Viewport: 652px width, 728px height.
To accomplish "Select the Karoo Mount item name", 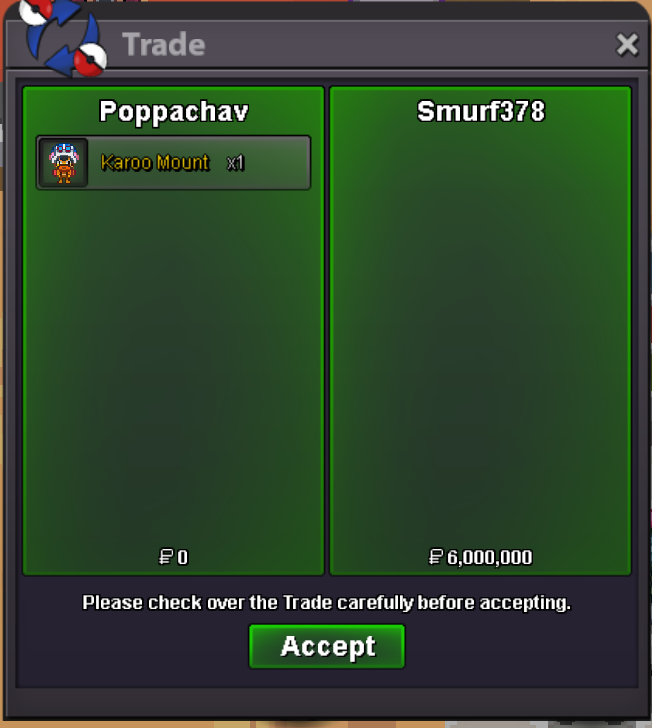I will coord(155,163).
